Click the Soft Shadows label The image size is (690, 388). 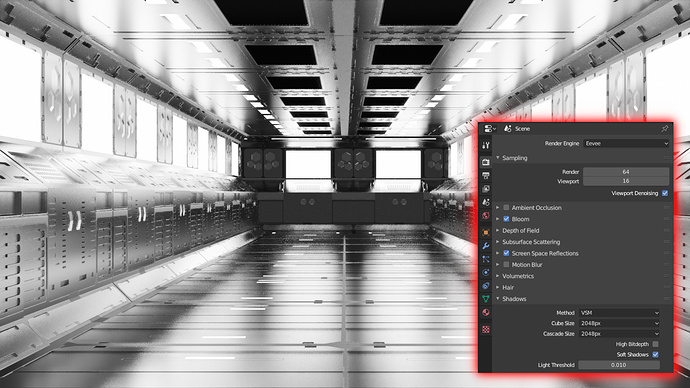pyautogui.click(x=632, y=355)
